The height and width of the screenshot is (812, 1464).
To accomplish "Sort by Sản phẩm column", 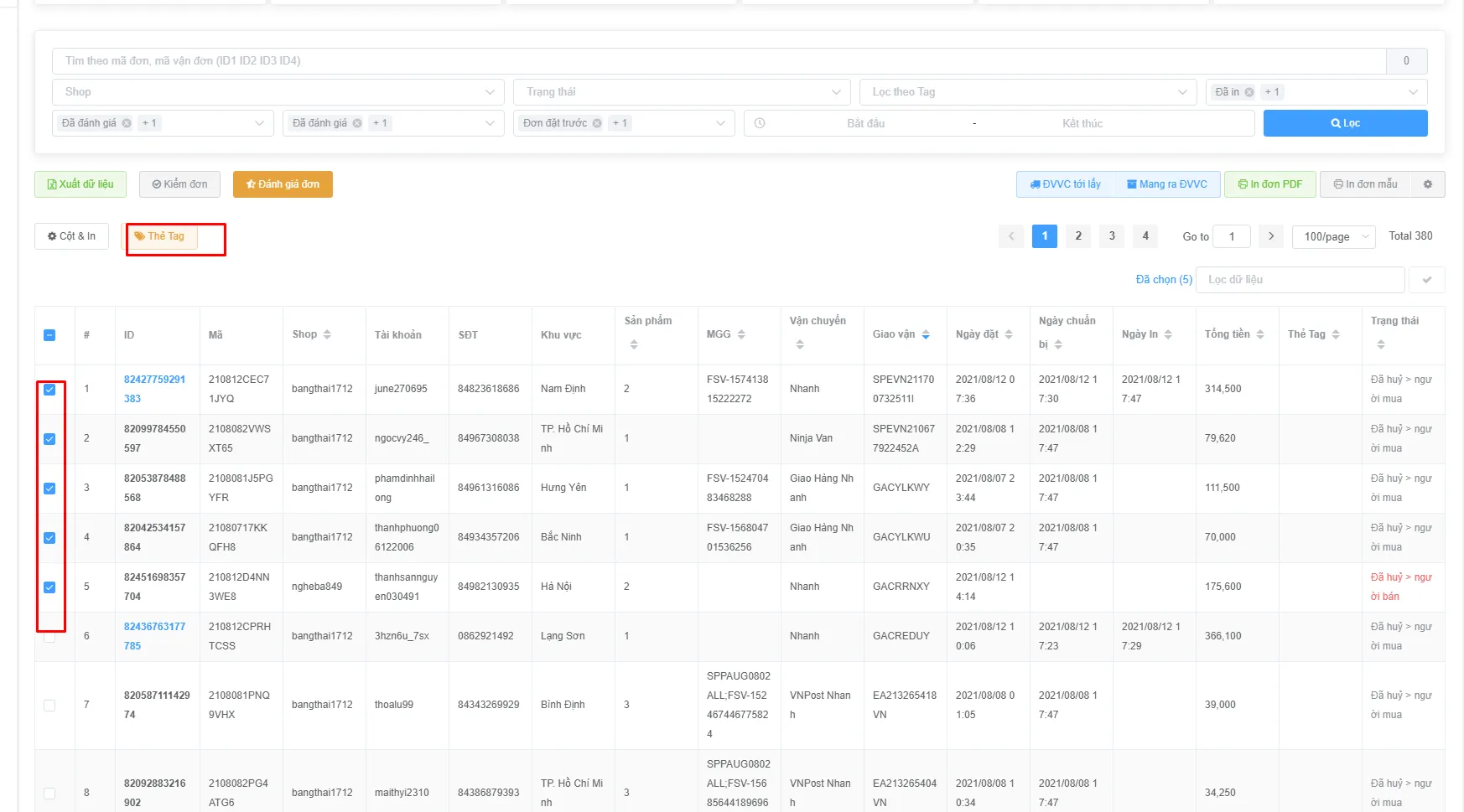I will pos(634,344).
